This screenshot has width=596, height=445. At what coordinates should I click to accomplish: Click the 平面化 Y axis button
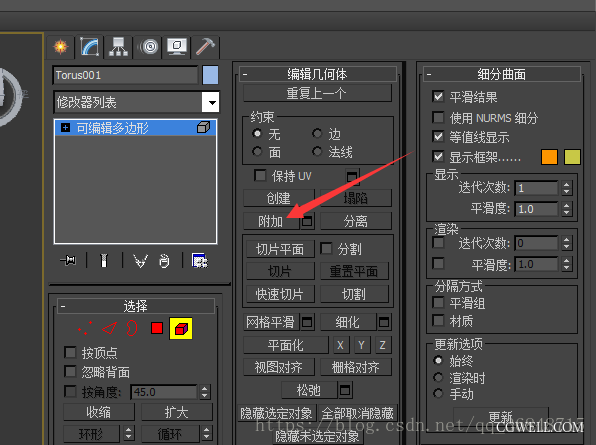[361, 345]
